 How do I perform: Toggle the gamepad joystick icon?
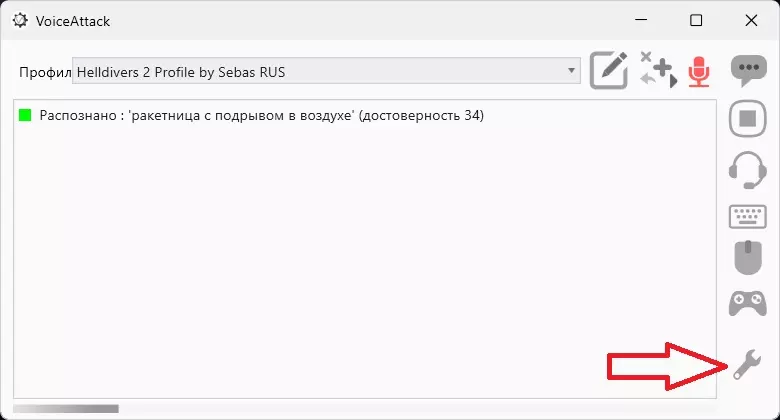[x=747, y=303]
